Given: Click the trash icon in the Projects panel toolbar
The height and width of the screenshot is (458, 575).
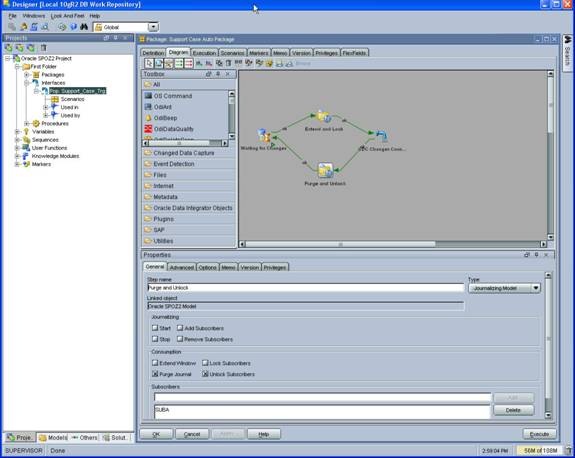Looking at the screenshot, I should (43, 48).
